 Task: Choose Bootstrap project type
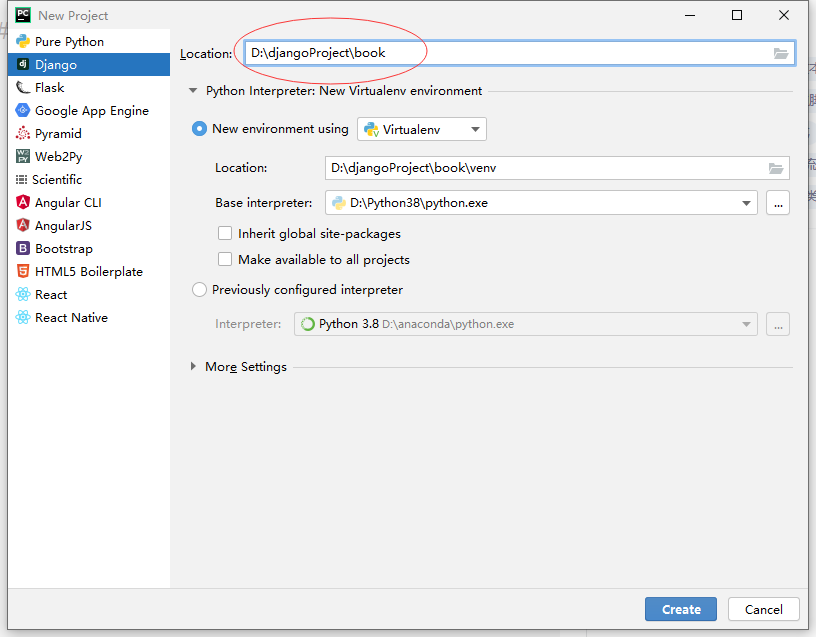pos(89,248)
